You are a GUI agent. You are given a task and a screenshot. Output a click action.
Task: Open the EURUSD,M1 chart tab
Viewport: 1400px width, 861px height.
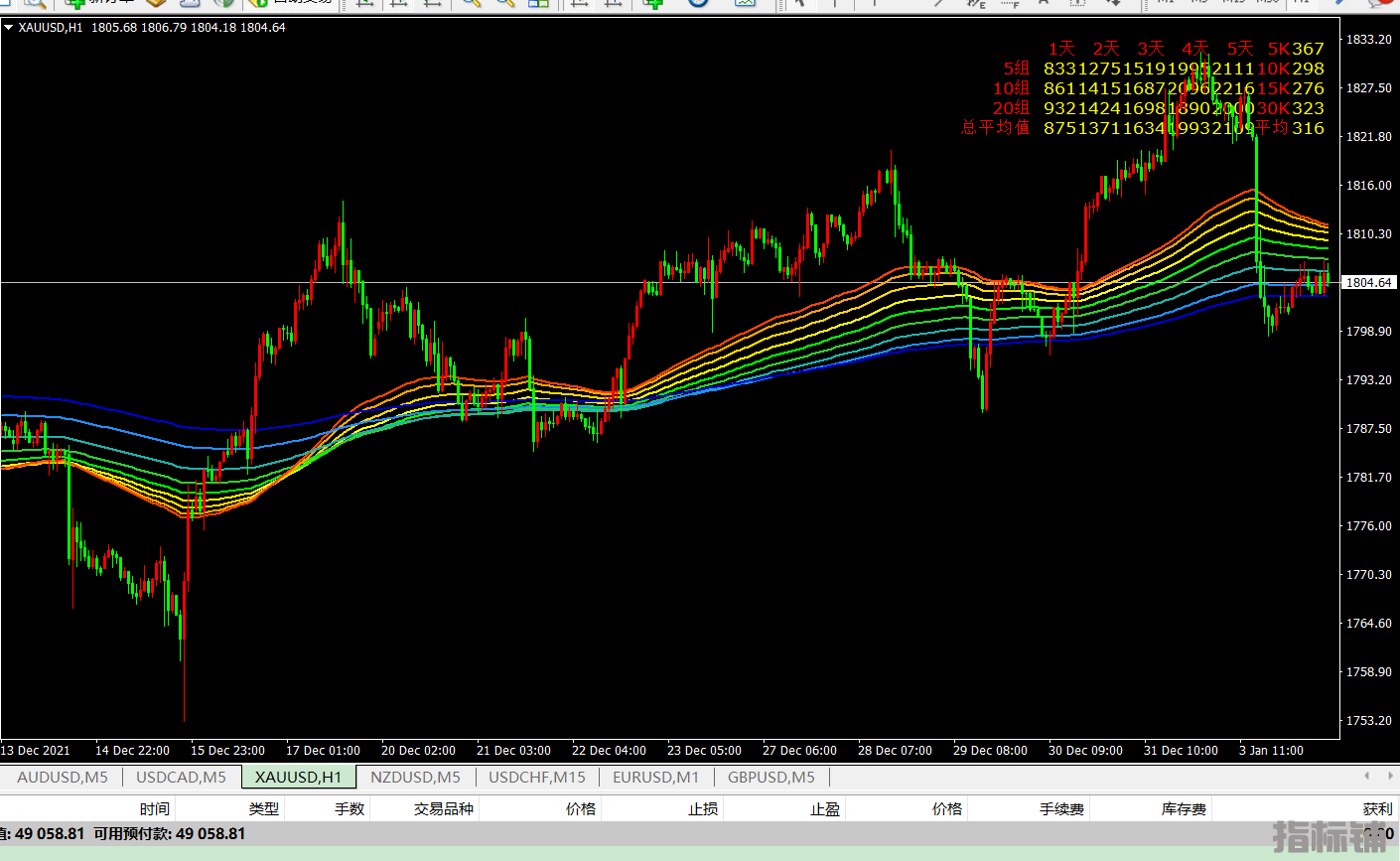click(655, 778)
